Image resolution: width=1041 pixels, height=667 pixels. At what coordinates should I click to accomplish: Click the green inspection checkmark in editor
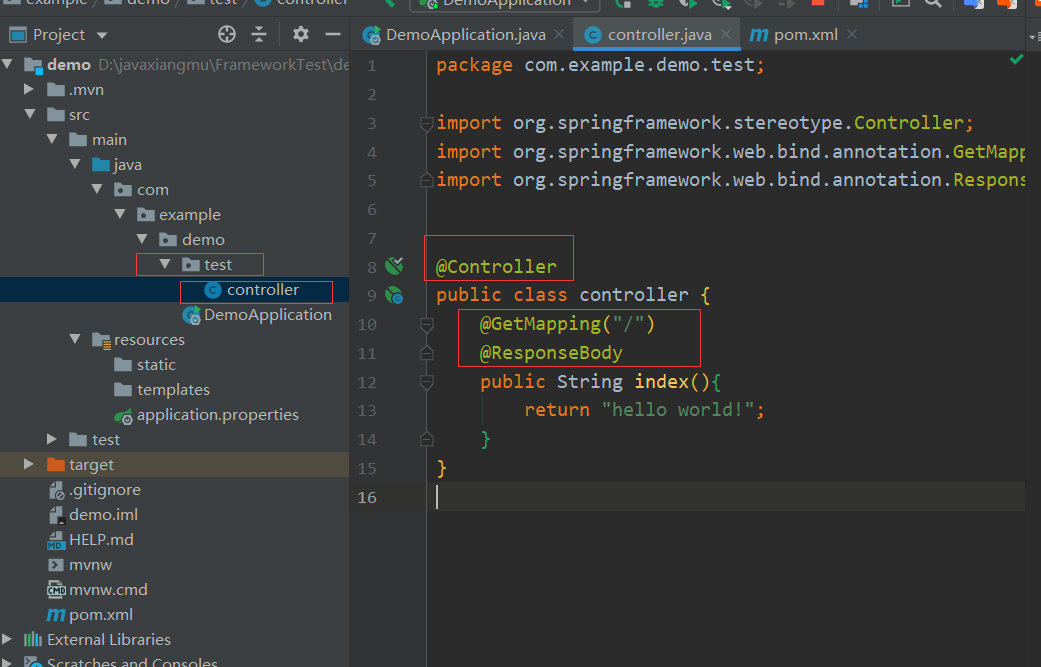click(x=1016, y=60)
